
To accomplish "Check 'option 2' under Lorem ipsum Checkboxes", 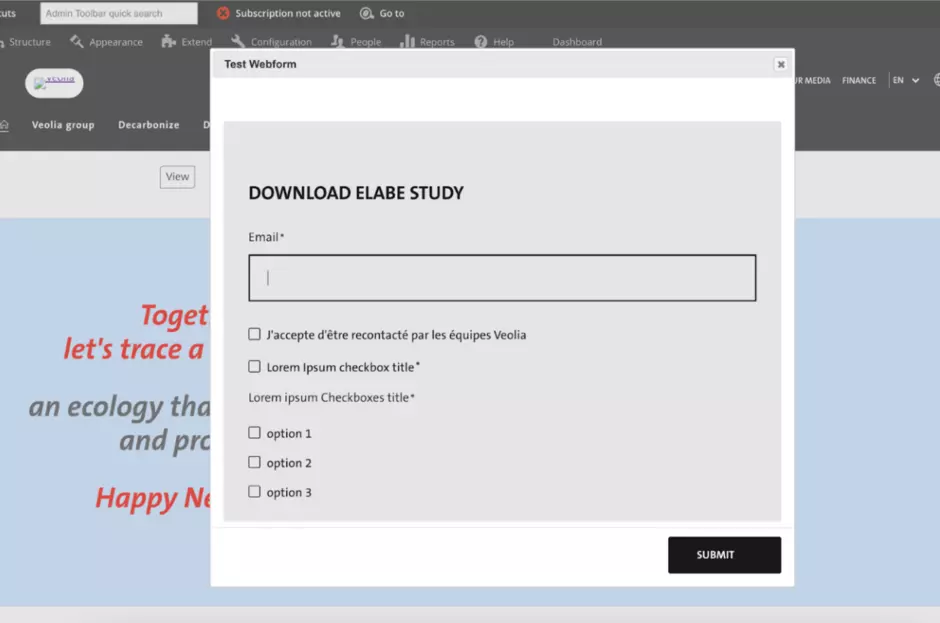I will coord(254,462).
